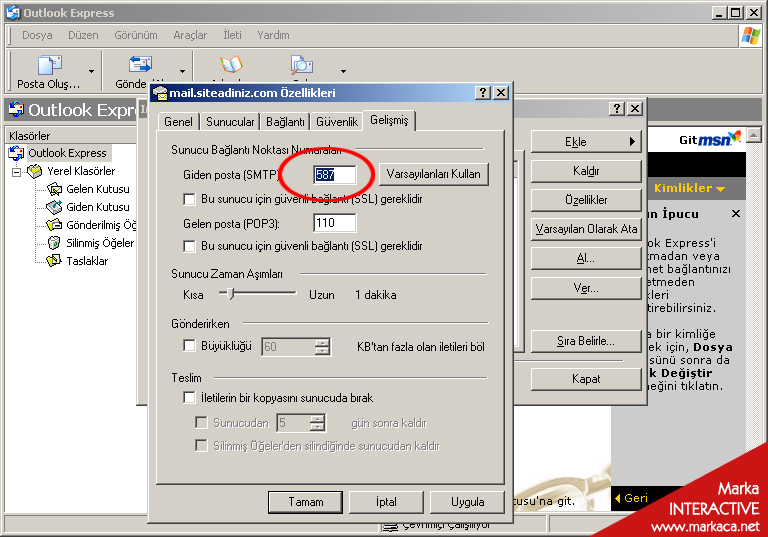Open the Ekle submenu button
The height and width of the screenshot is (537, 768).
[x=586, y=142]
